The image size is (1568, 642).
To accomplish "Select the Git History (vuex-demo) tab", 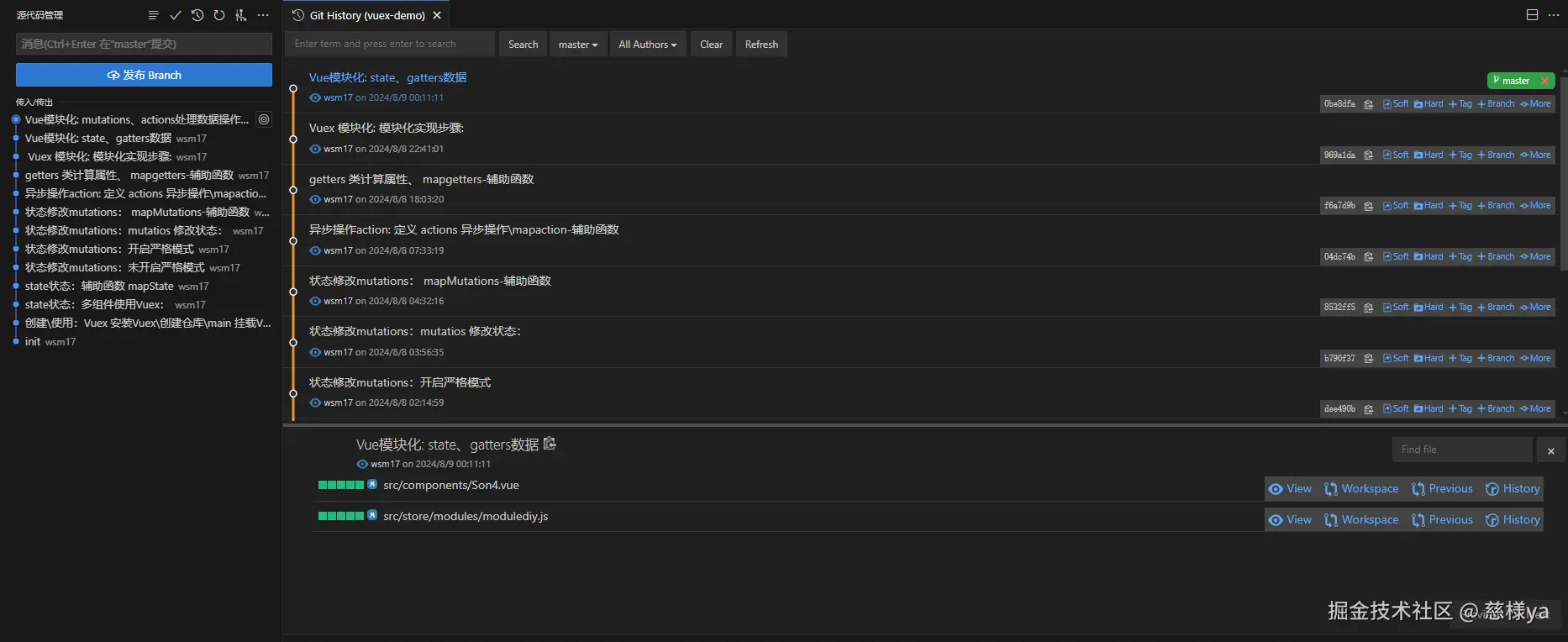I will [x=366, y=15].
